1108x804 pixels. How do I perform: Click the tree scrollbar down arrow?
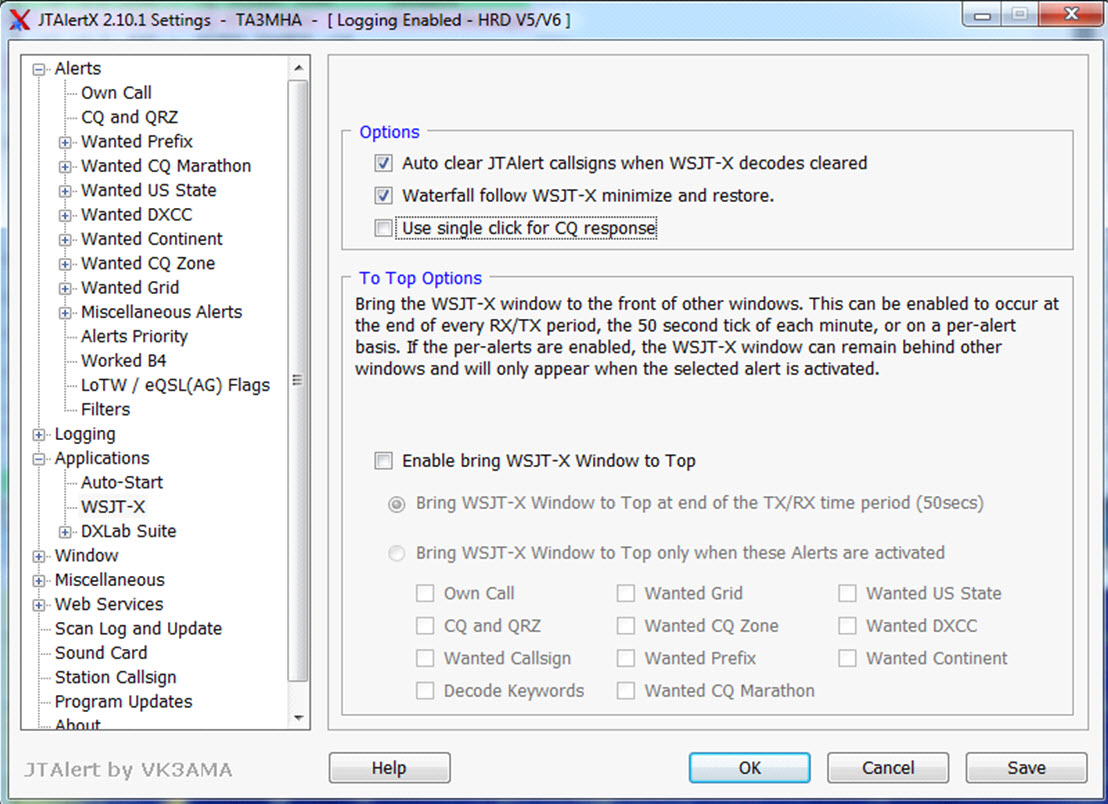pos(298,718)
